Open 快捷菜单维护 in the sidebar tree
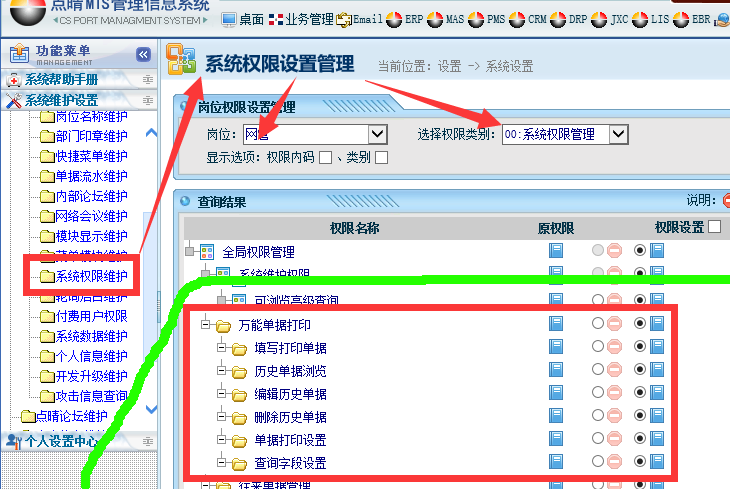Viewport: 730px width, 489px height. (84, 156)
